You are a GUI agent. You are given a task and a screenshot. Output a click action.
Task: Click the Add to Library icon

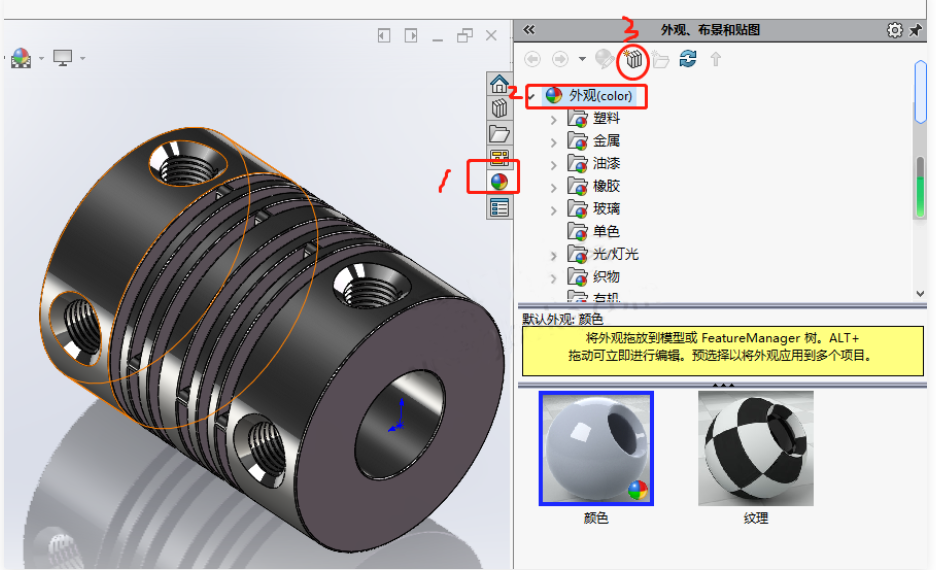coord(633,59)
